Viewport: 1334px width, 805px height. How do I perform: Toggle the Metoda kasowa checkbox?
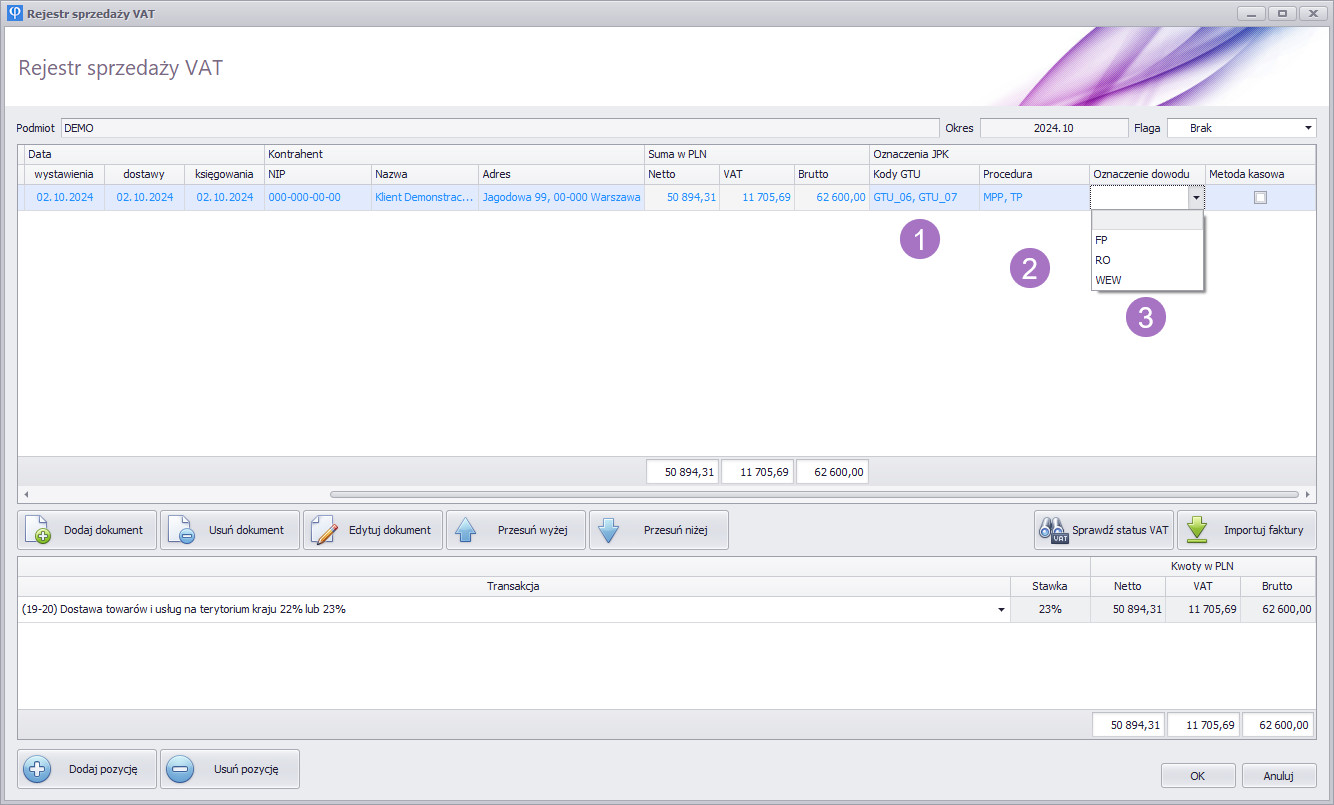[1260, 198]
